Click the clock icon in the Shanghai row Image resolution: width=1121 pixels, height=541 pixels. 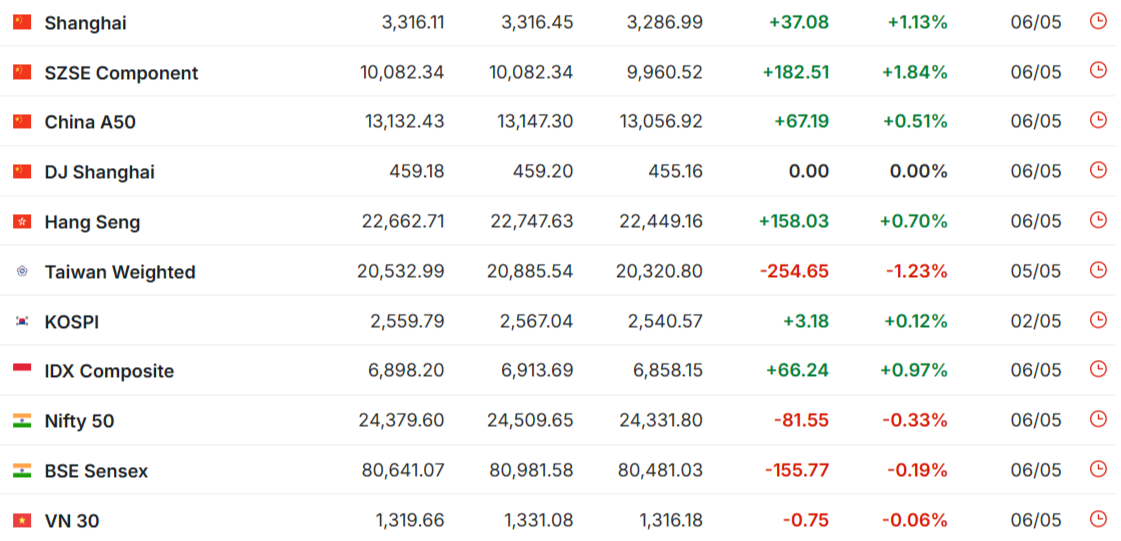[x=1097, y=21]
